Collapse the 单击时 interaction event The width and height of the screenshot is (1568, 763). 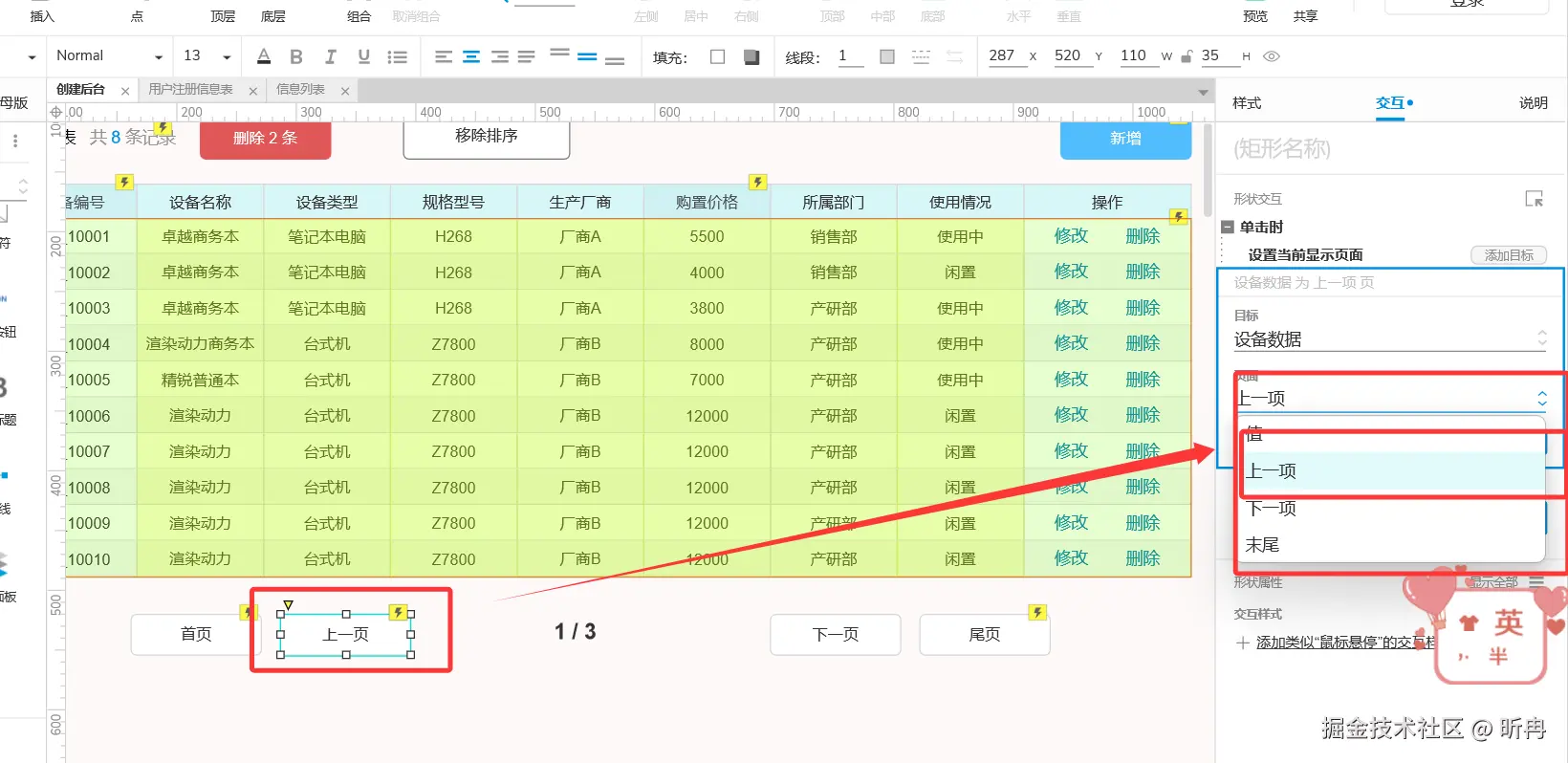(x=1228, y=228)
